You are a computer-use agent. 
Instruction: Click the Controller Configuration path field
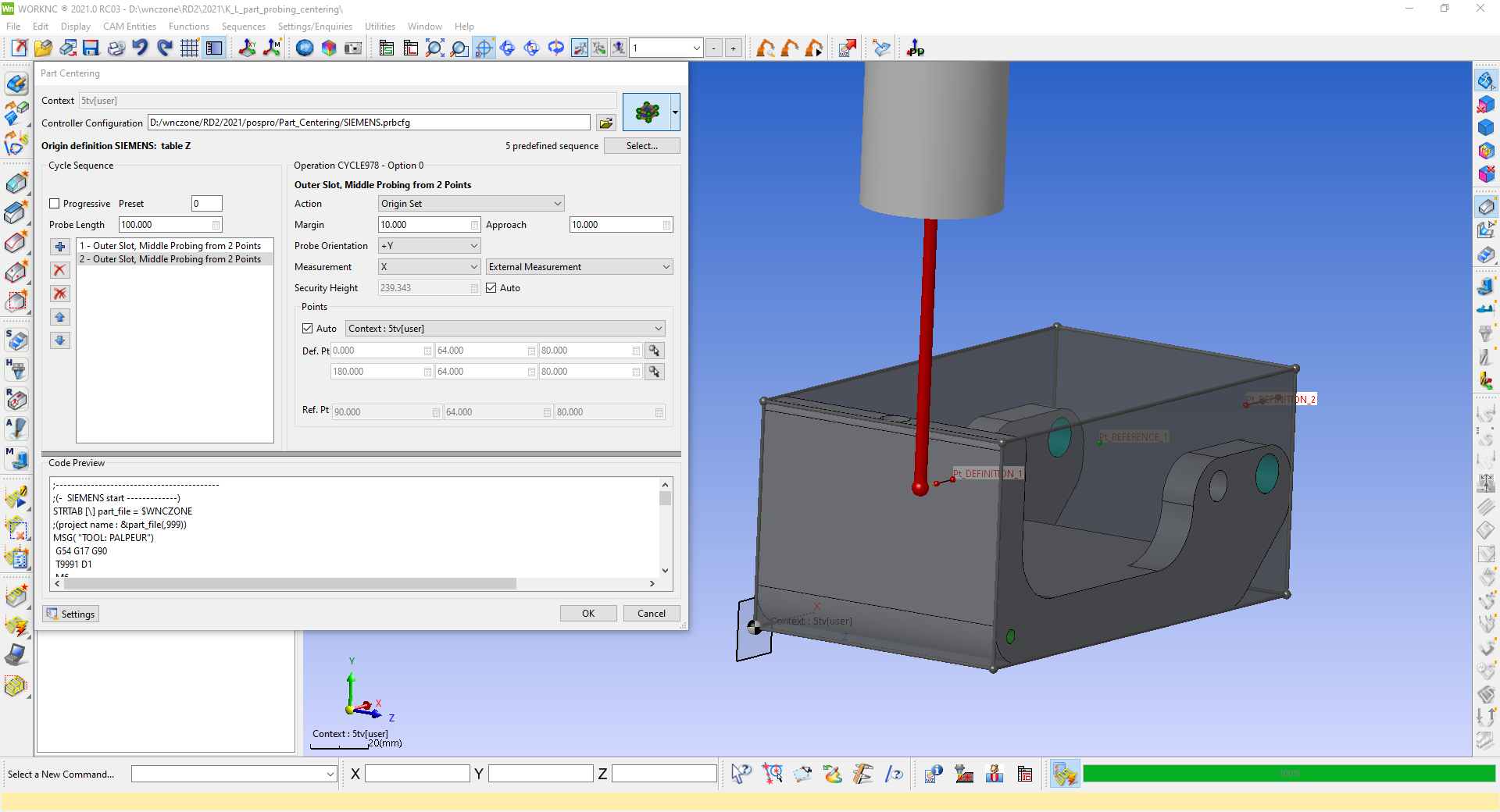point(369,123)
